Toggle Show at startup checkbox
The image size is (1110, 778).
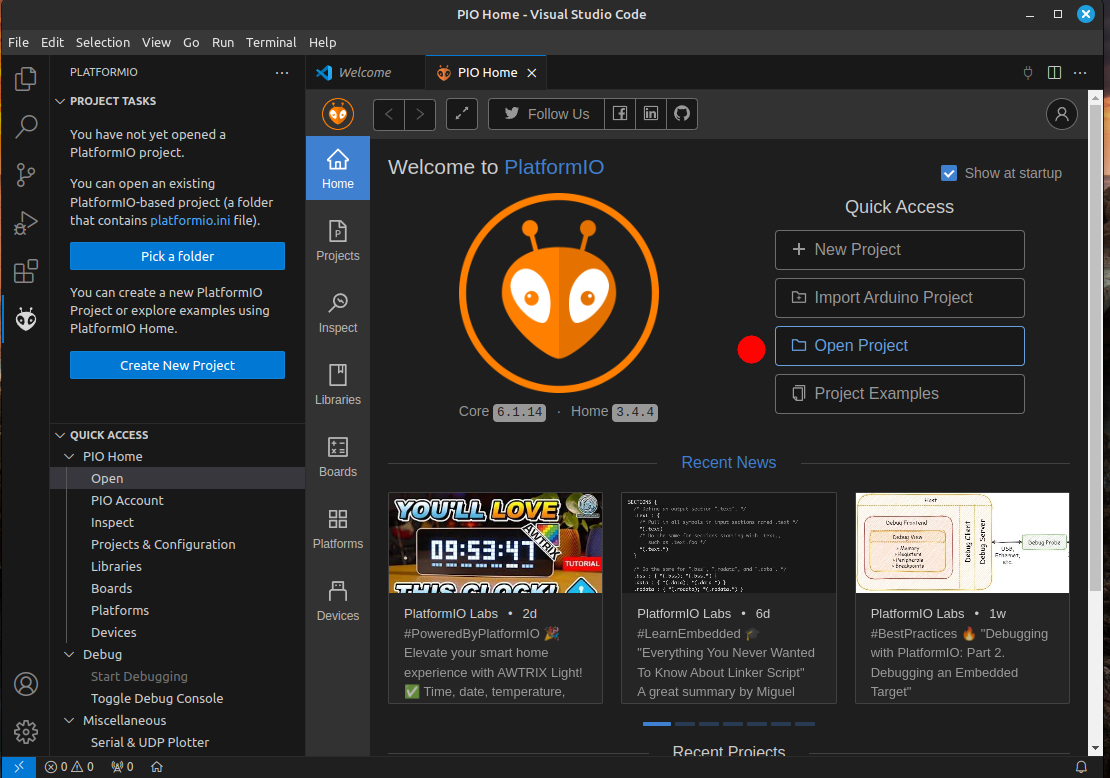[949, 173]
